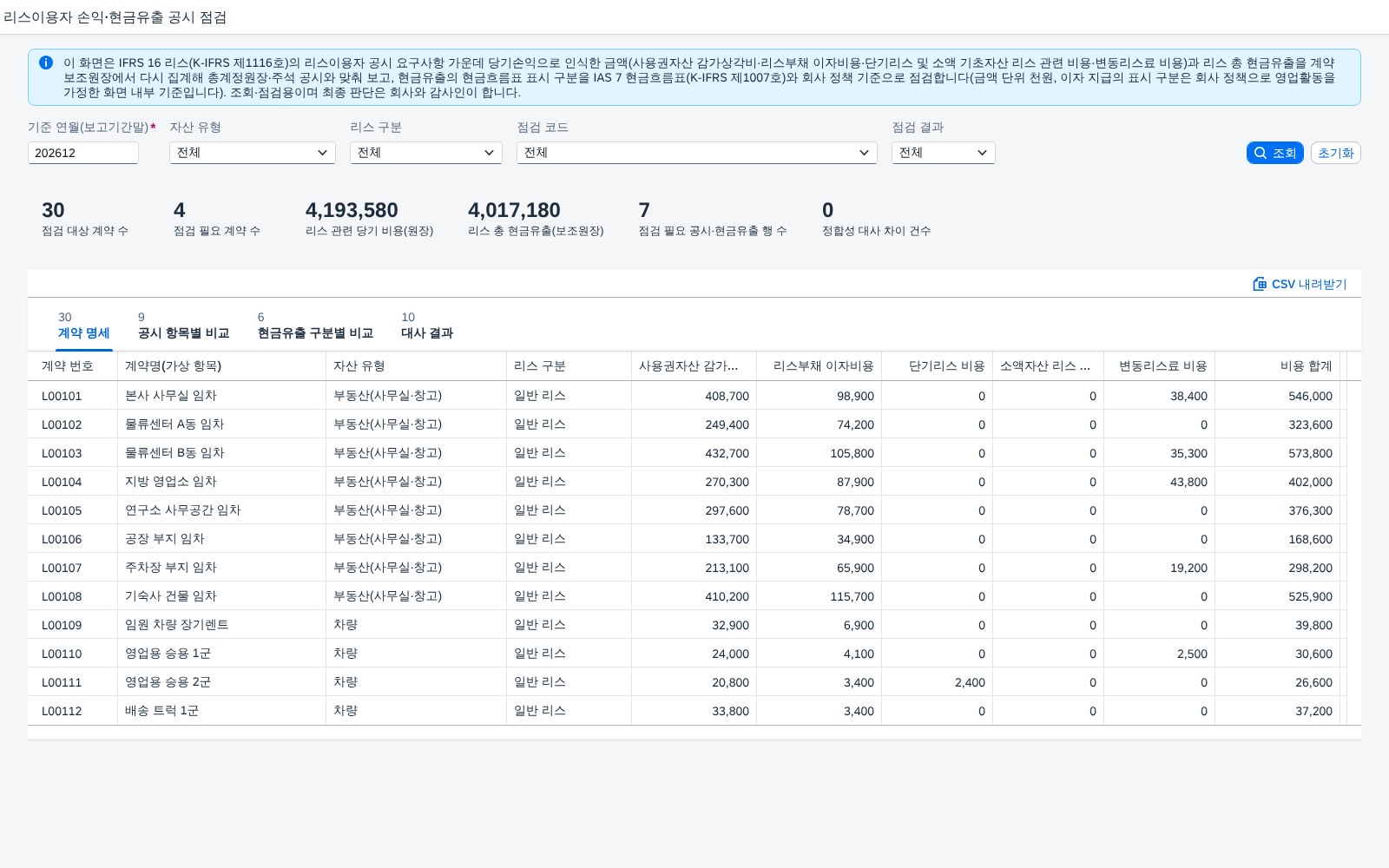Click the 4,193,580 KPI figure
This screenshot has width=1389, height=868.
(352, 210)
